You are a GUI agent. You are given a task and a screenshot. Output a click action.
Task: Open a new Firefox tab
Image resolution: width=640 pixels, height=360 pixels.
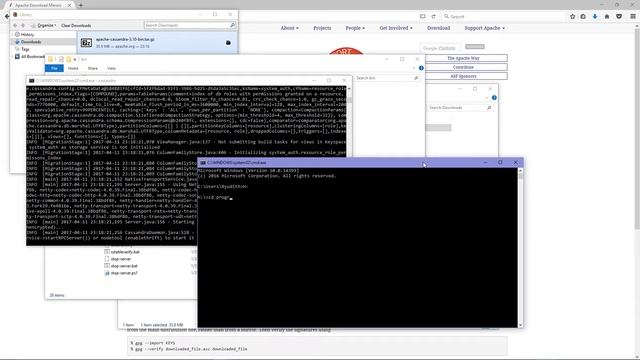(80, 5)
